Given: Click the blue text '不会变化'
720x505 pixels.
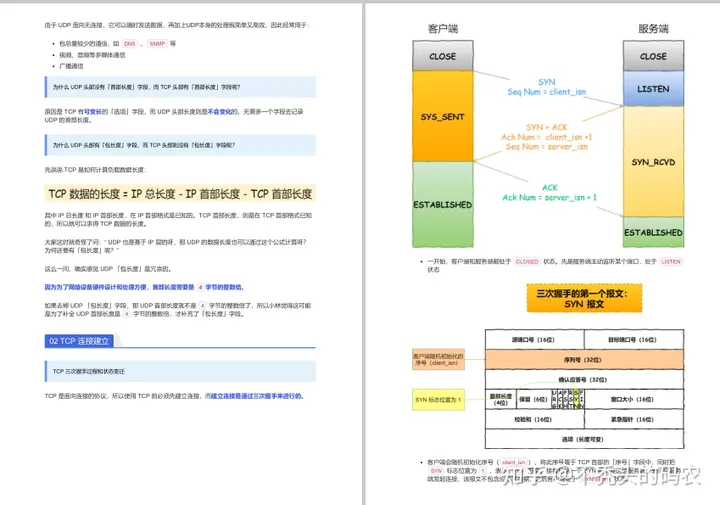Looking at the screenshot, I should tap(219, 112).
